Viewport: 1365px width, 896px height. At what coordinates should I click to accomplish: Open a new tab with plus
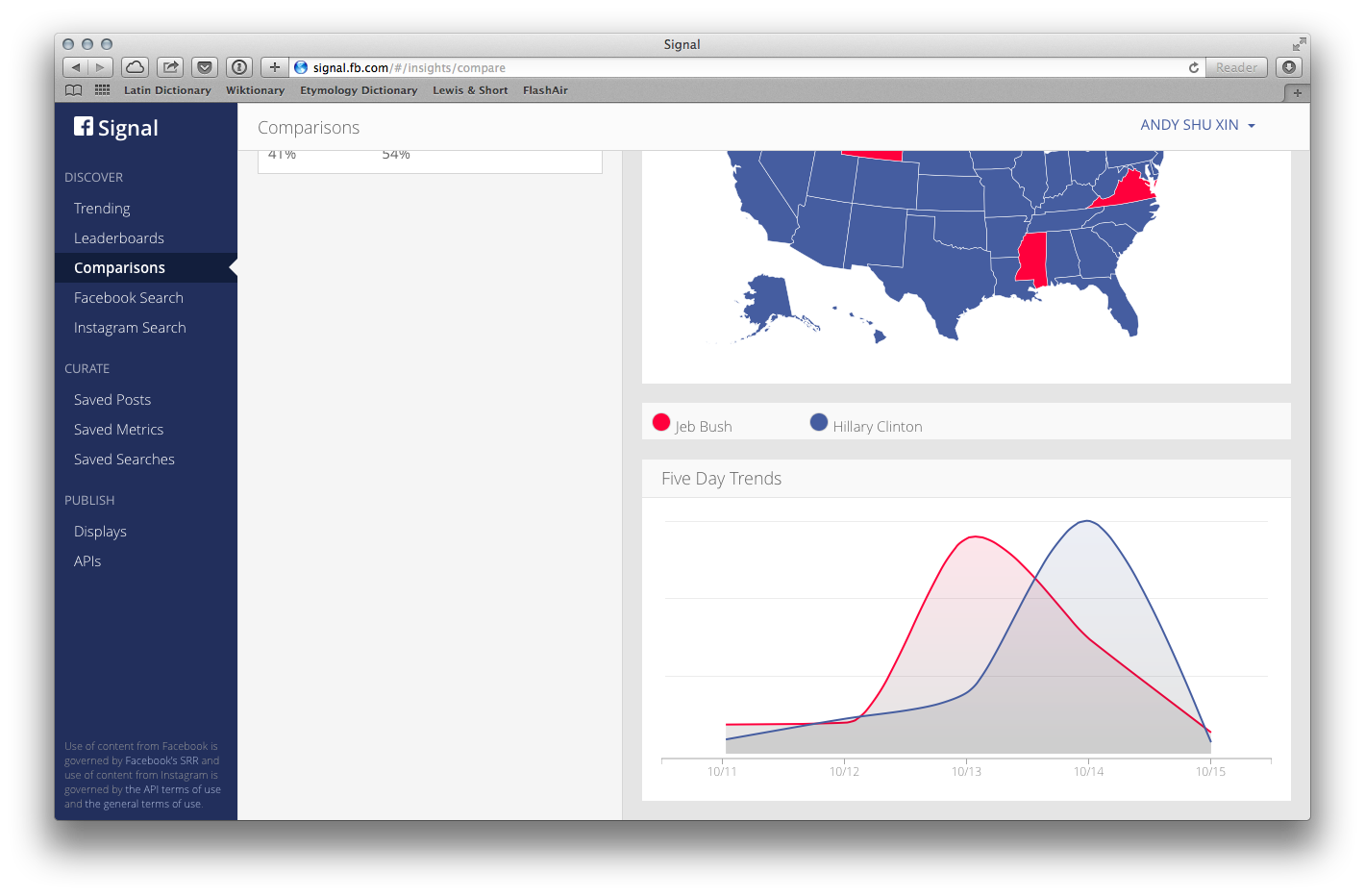[x=1297, y=93]
